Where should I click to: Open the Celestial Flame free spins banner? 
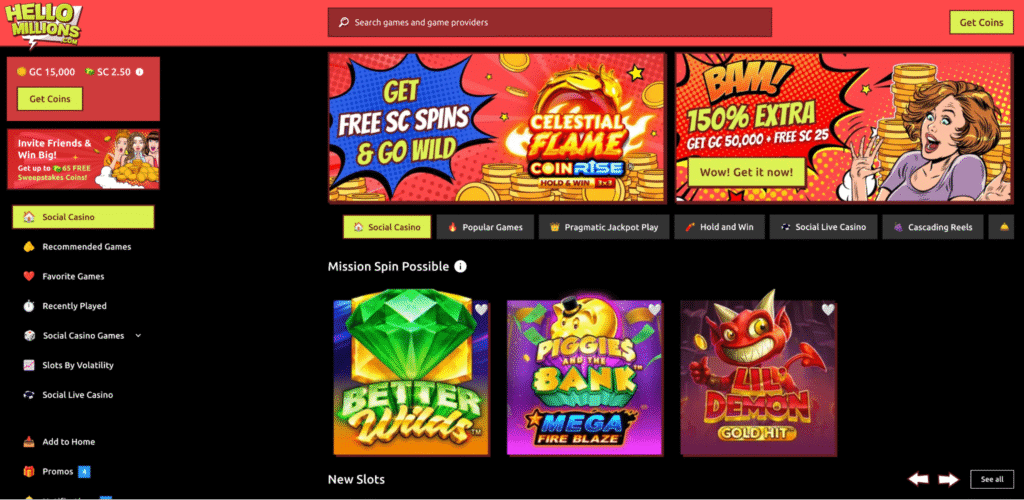pos(496,127)
